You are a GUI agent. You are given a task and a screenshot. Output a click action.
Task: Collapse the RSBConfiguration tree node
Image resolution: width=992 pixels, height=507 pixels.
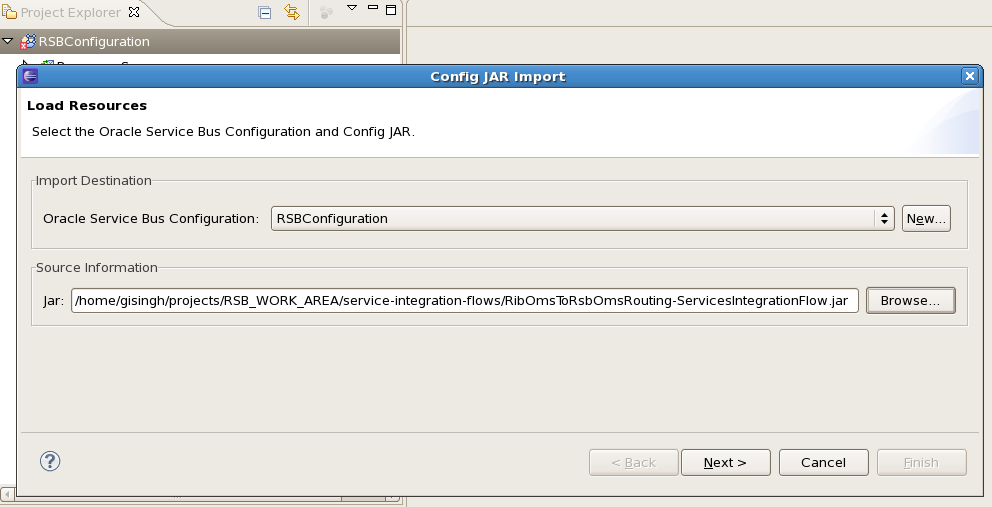pyautogui.click(x=8, y=41)
